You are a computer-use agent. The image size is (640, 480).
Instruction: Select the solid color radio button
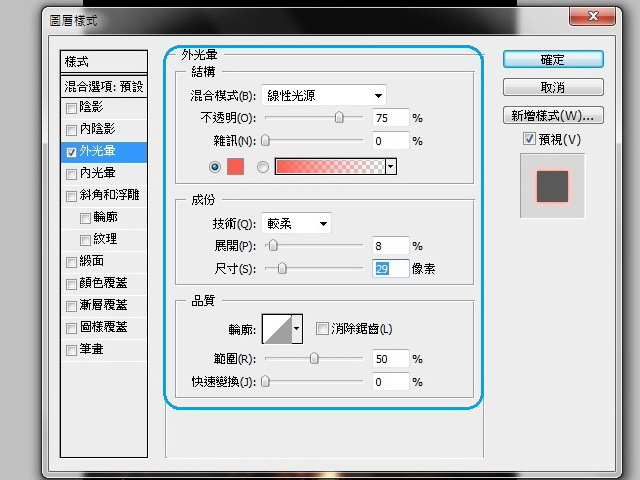[x=215, y=167]
